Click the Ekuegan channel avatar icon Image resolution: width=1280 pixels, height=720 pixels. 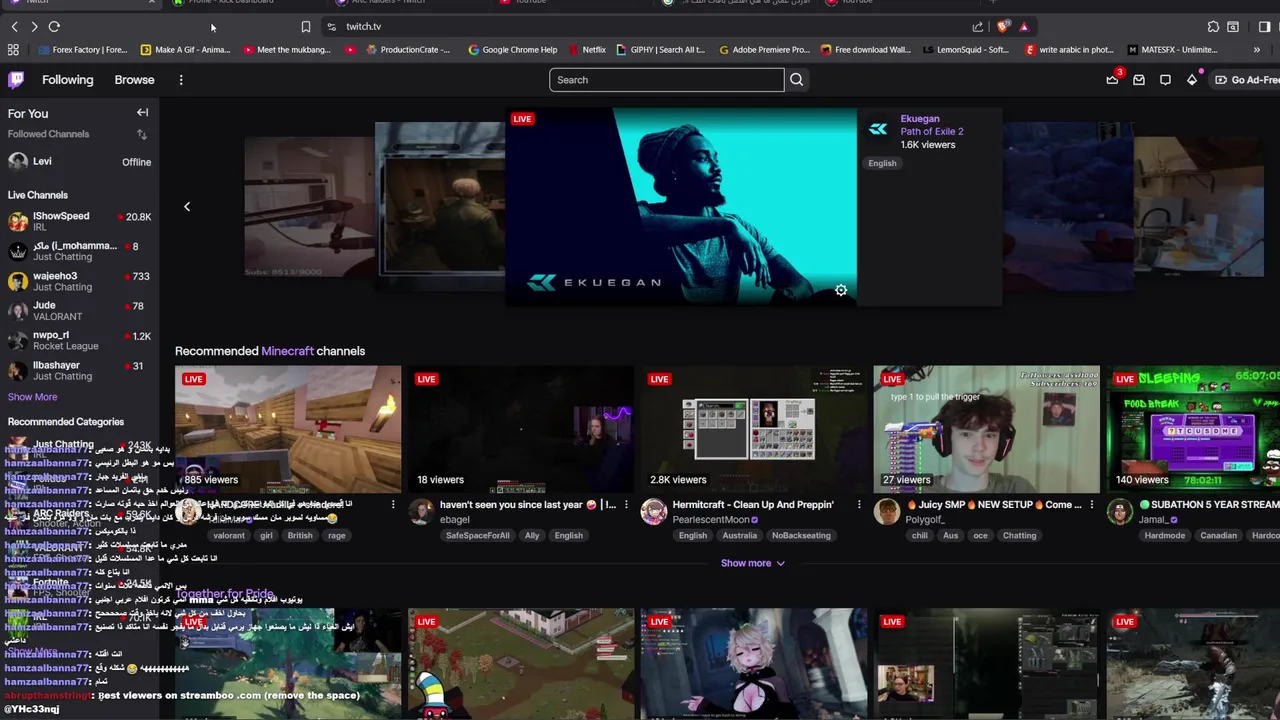[878, 129]
